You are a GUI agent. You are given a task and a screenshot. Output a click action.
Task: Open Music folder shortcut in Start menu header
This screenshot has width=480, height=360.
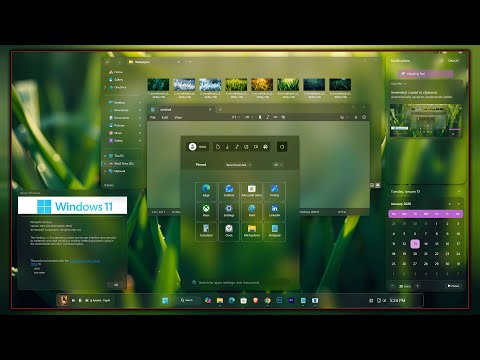(237, 147)
